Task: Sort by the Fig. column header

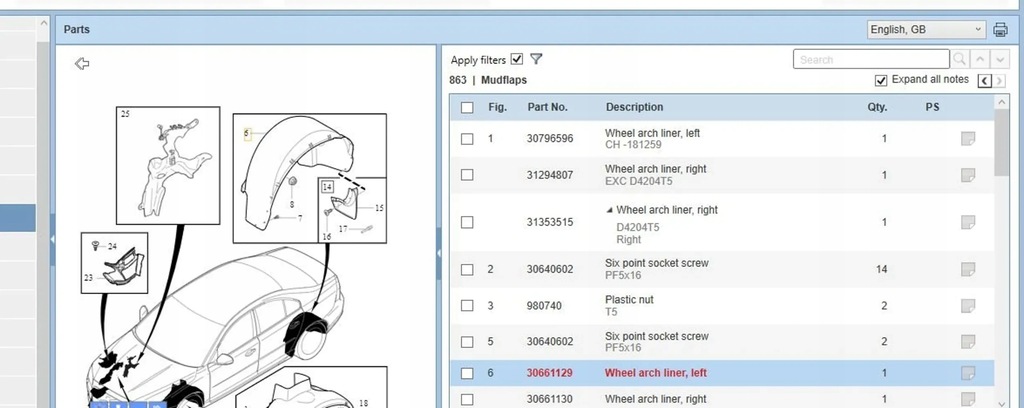Action: (498, 107)
